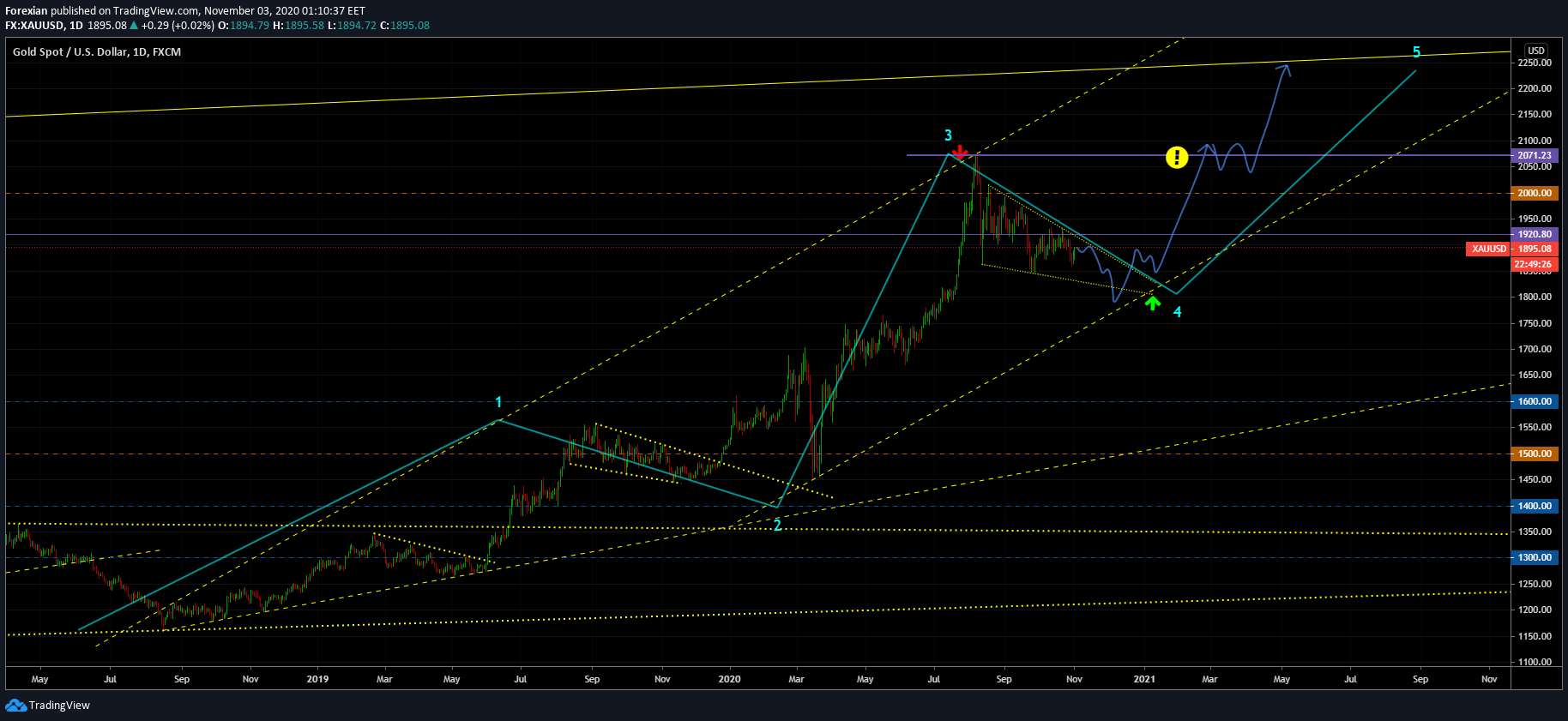
Task: Select the 2000.00 orange price label
Action: 1535,193
